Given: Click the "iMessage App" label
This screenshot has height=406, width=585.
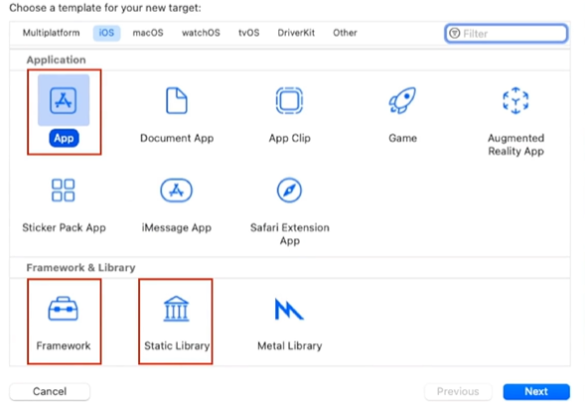Looking at the screenshot, I should click(x=176, y=228).
